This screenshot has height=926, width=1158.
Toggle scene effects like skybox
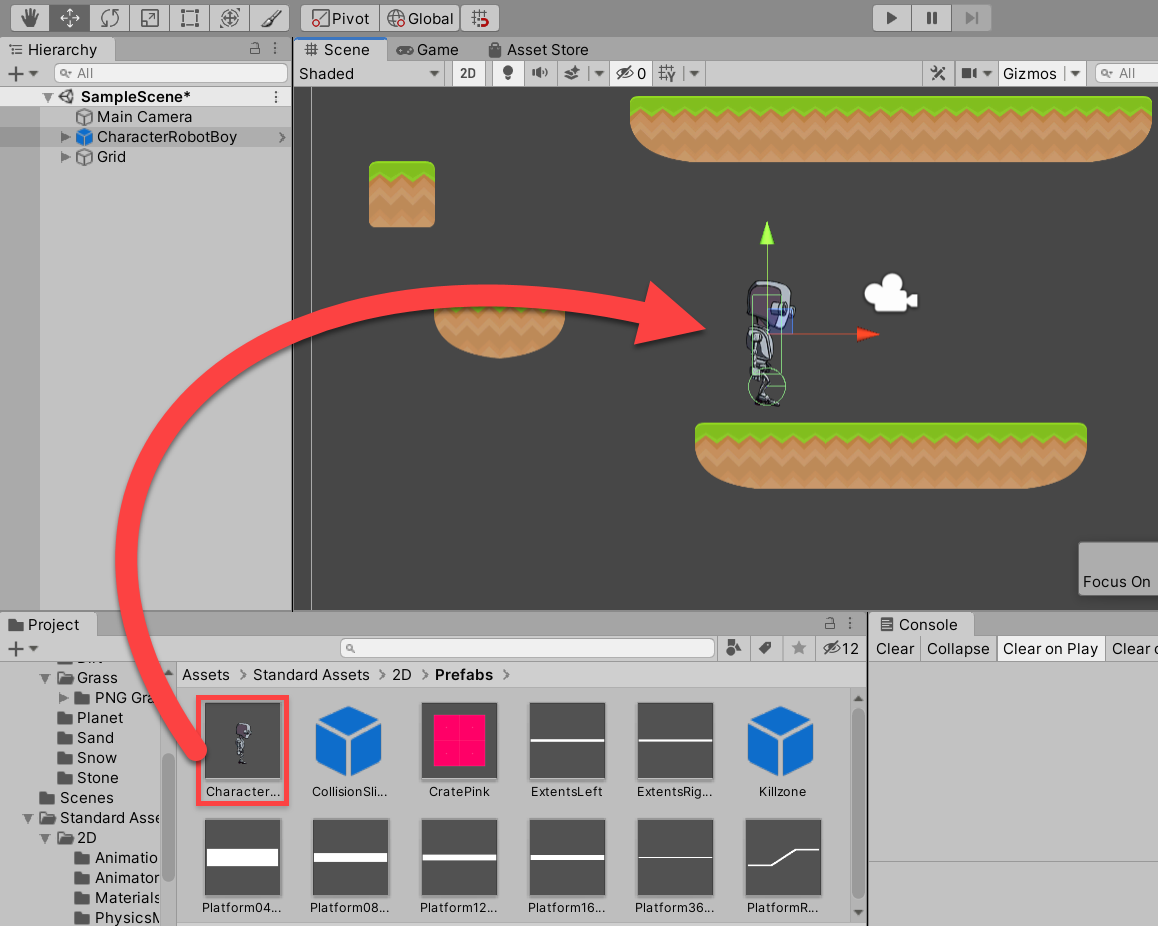(x=572, y=73)
